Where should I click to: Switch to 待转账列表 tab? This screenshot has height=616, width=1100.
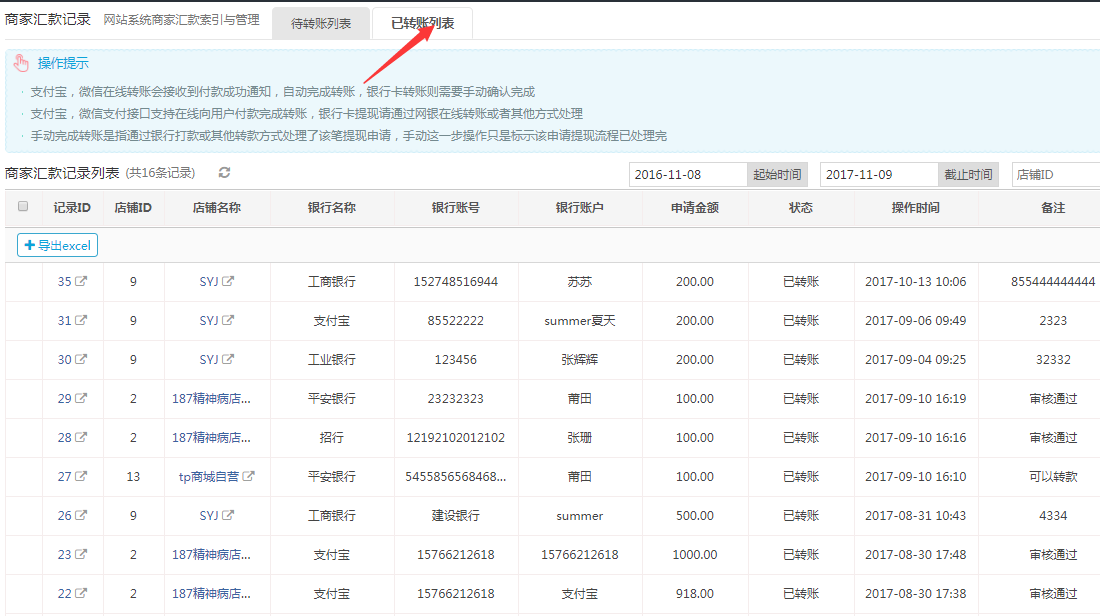pos(321,23)
